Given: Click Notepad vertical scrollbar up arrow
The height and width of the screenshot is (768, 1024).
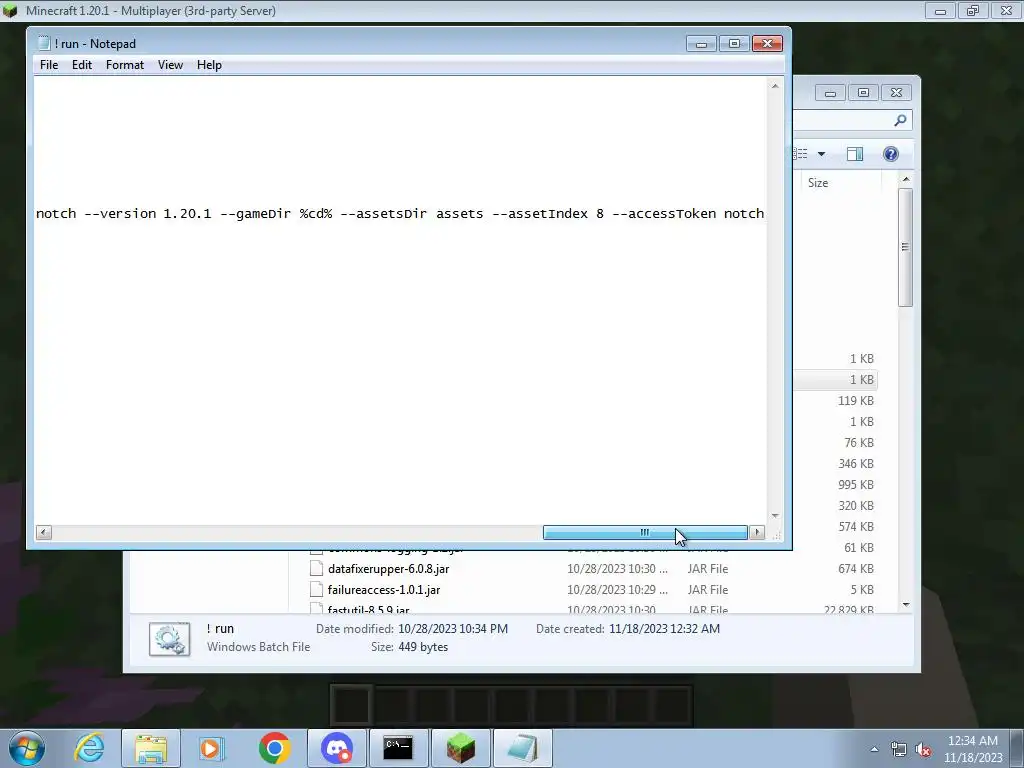Looking at the screenshot, I should pyautogui.click(x=775, y=86).
